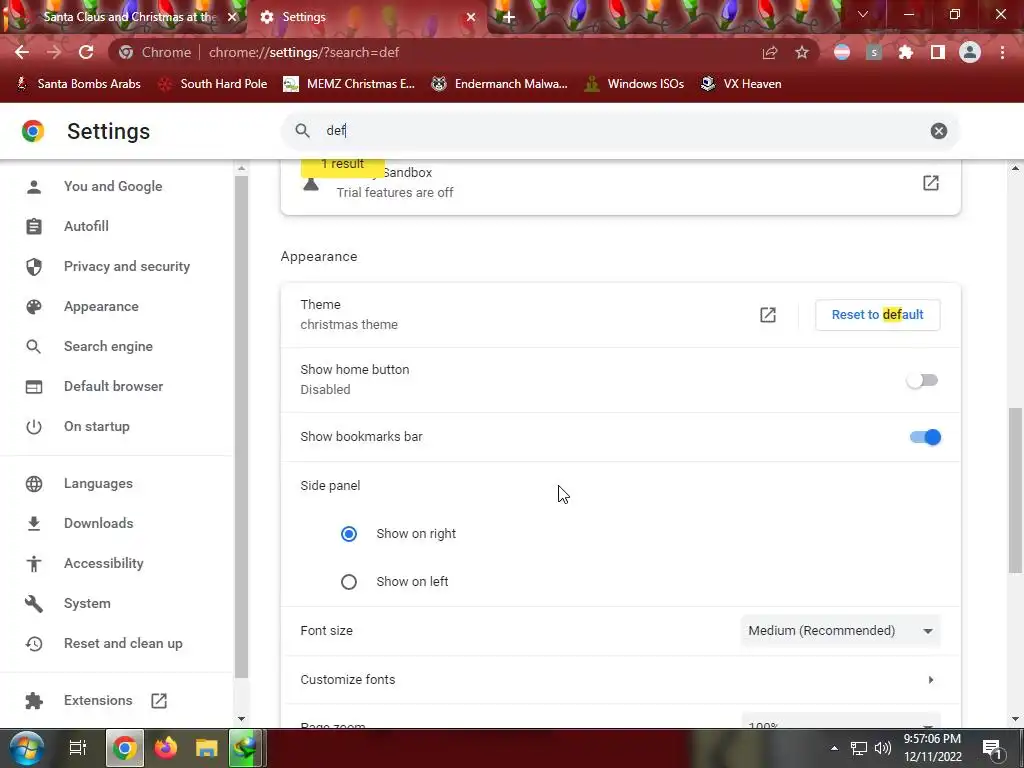Click the address bar URL
Screen dimensions: 1024x768
pyautogui.click(x=304, y=52)
